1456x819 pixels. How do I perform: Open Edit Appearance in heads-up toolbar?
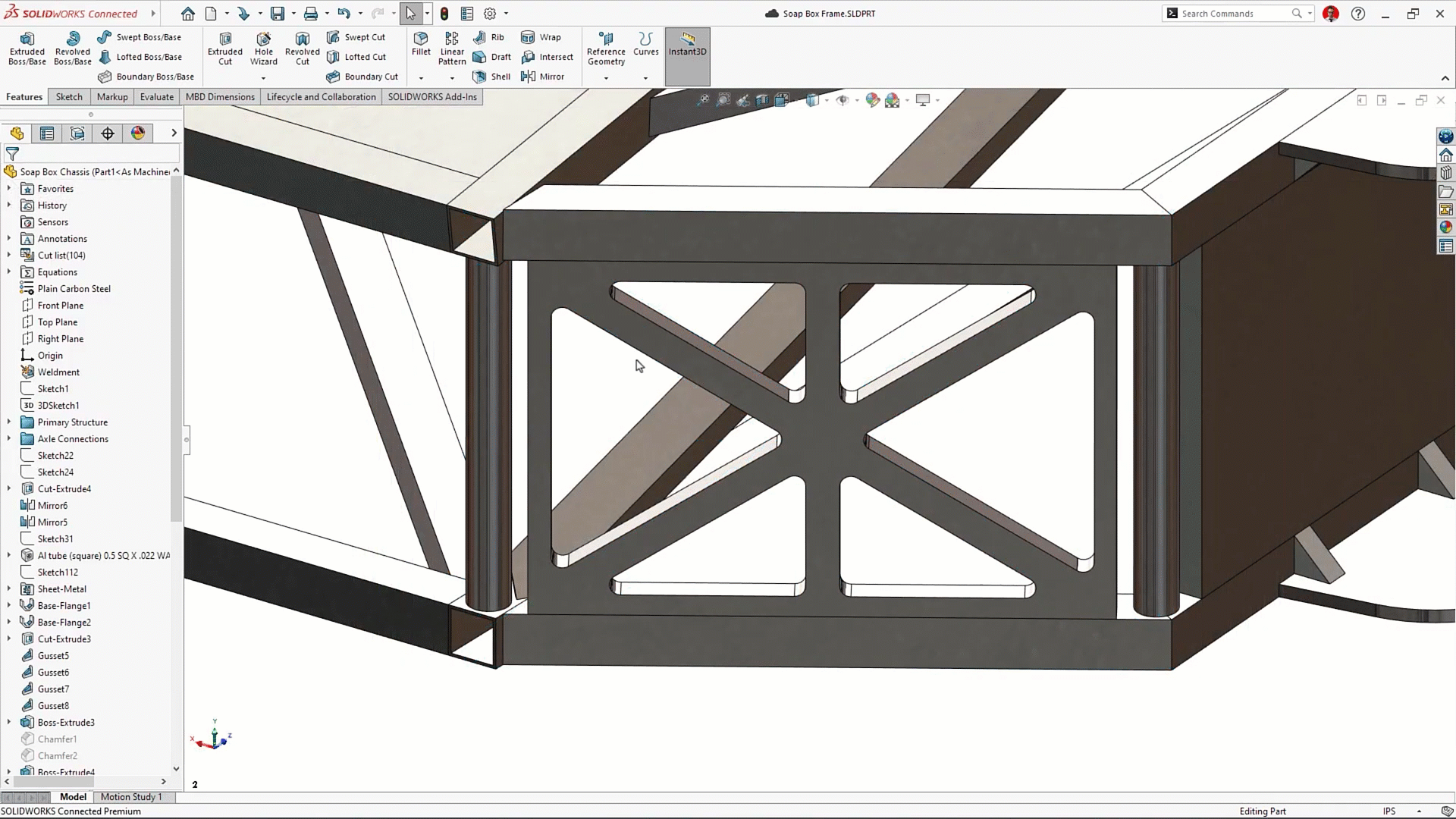(x=872, y=100)
